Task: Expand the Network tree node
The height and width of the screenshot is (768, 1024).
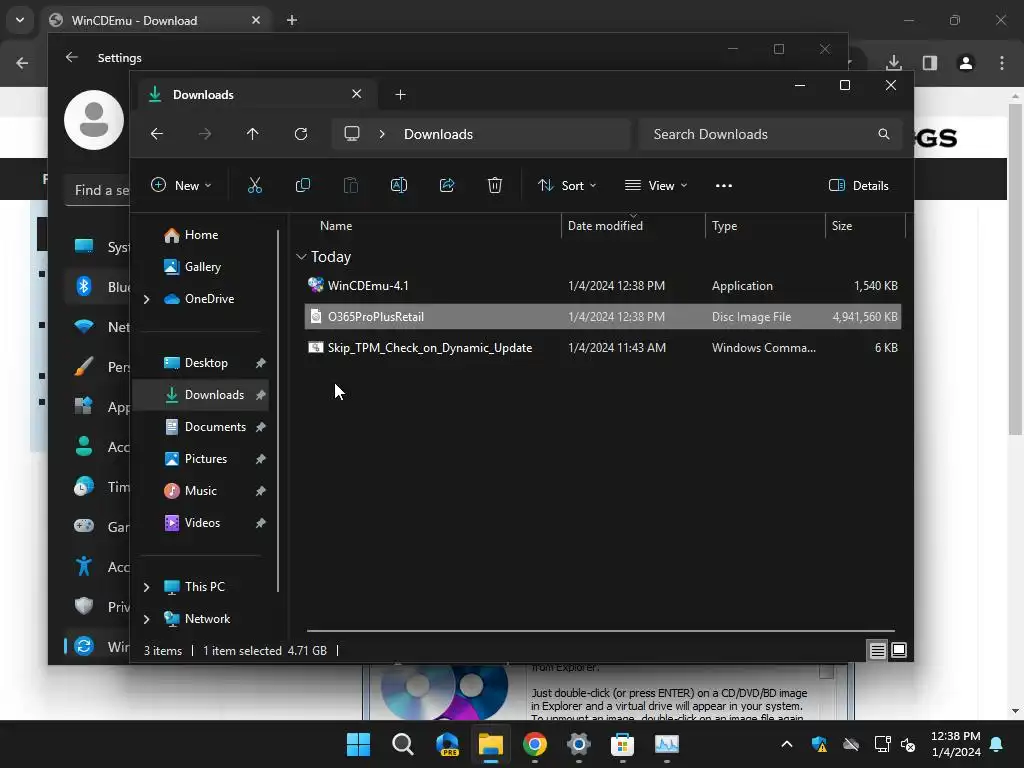Action: pos(147,619)
